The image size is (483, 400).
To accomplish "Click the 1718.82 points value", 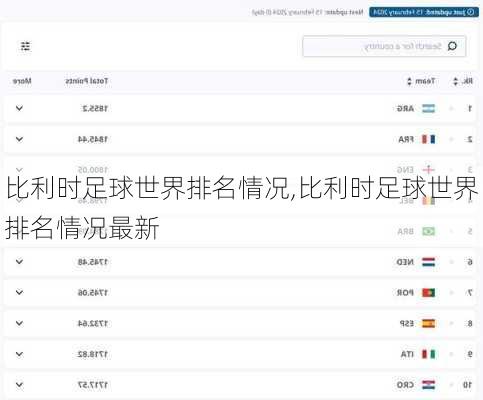I will 93,354.
